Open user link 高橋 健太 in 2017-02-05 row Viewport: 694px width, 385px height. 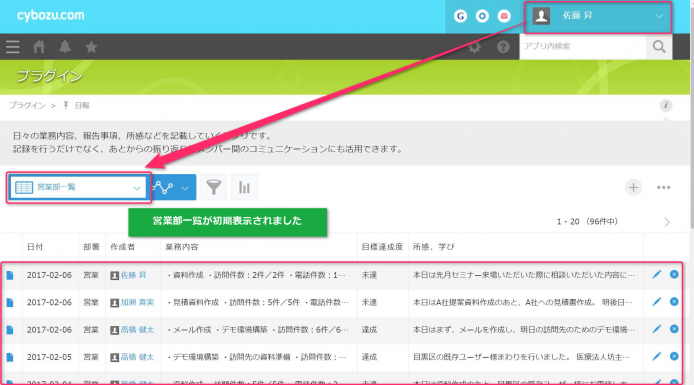(137, 357)
